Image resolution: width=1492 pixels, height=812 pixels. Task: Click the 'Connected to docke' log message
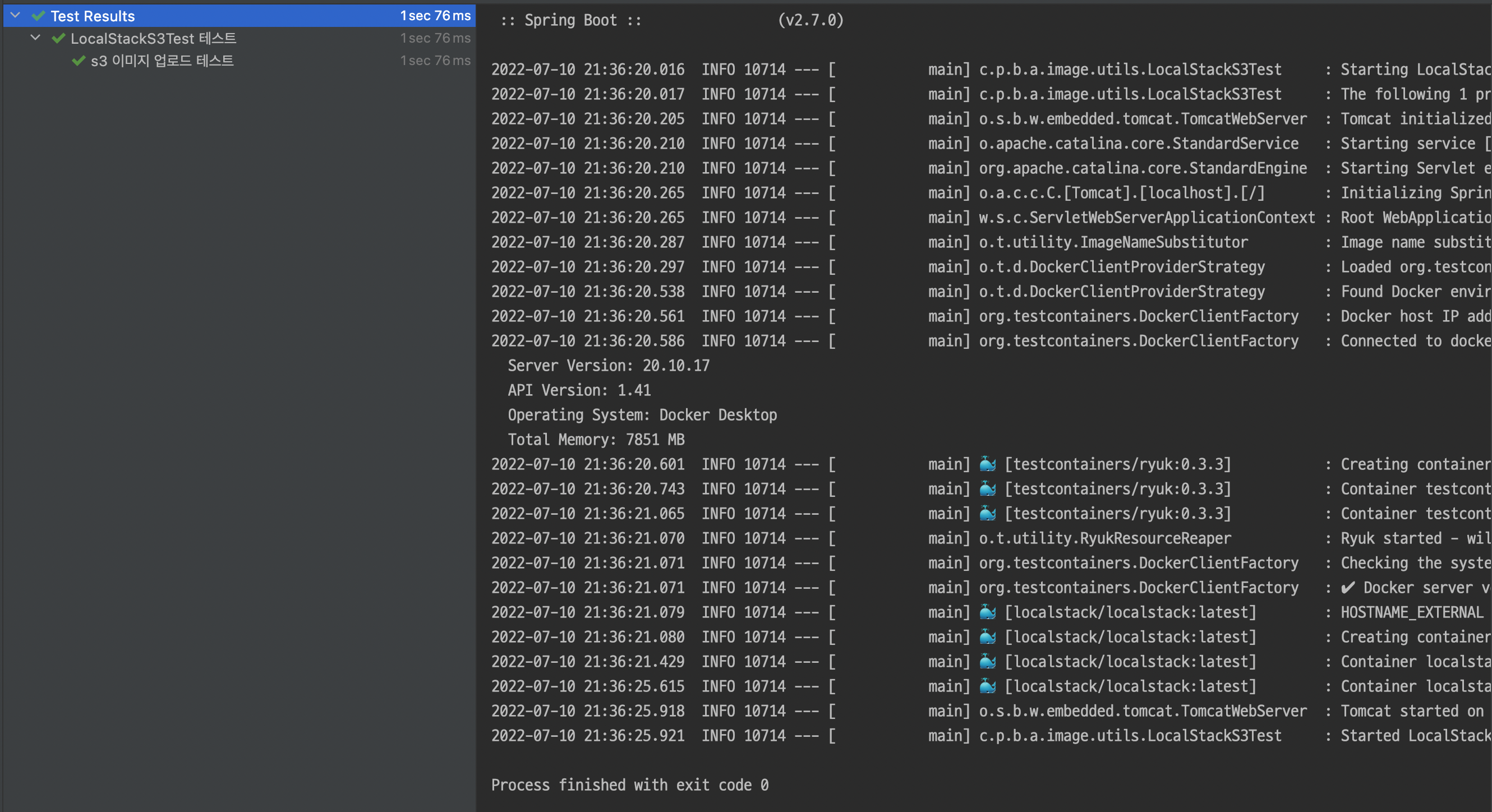tap(1416, 341)
